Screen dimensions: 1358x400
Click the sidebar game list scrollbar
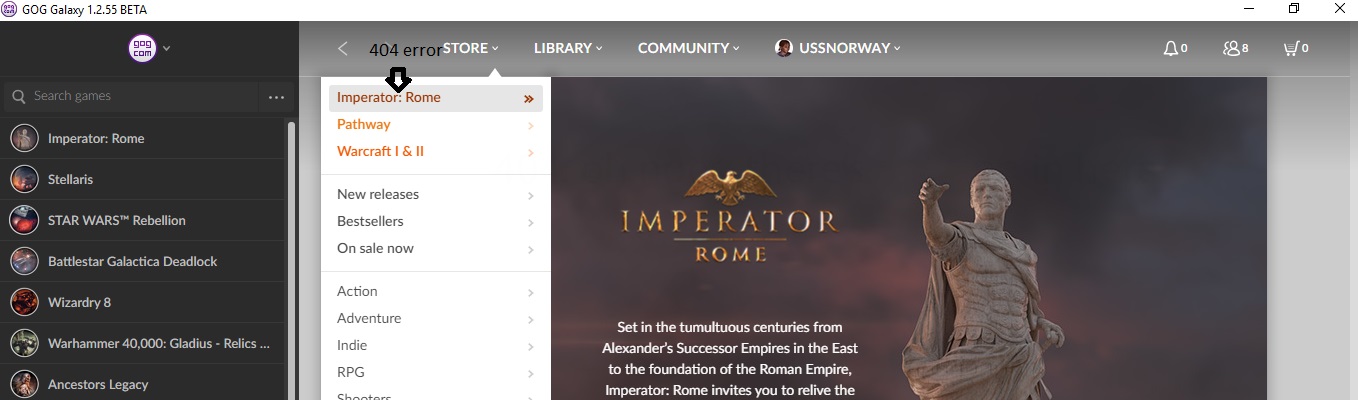pos(291,260)
